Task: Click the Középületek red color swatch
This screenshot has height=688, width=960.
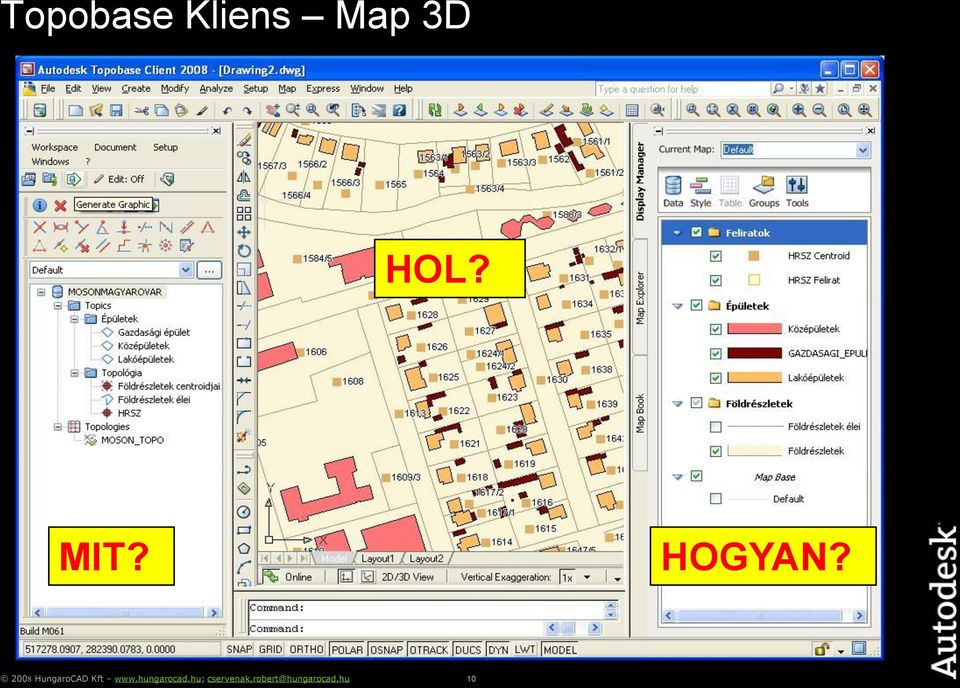Action: tap(754, 329)
